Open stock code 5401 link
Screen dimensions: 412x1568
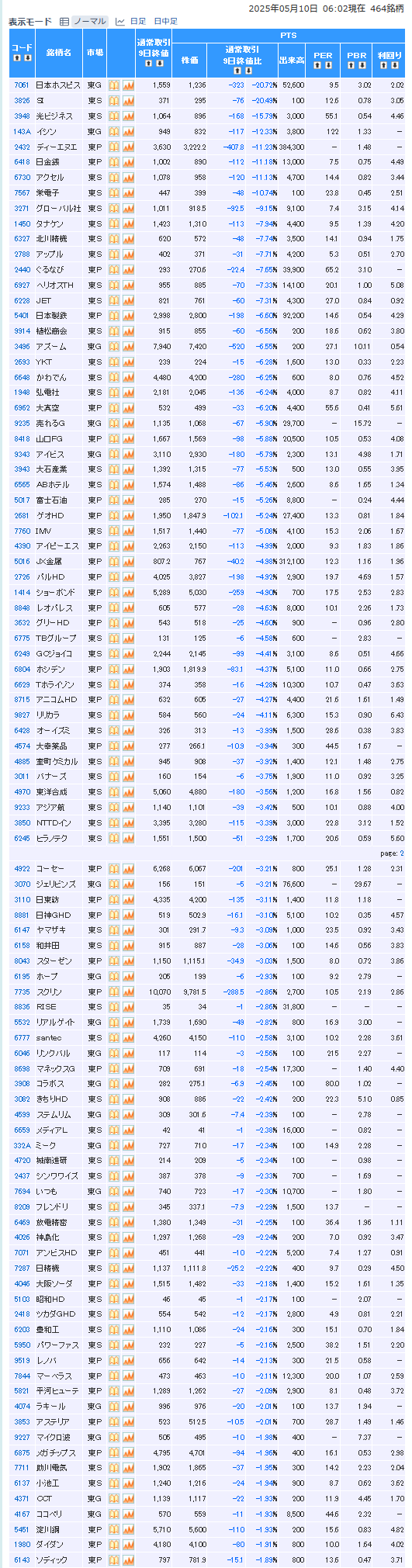(22, 316)
